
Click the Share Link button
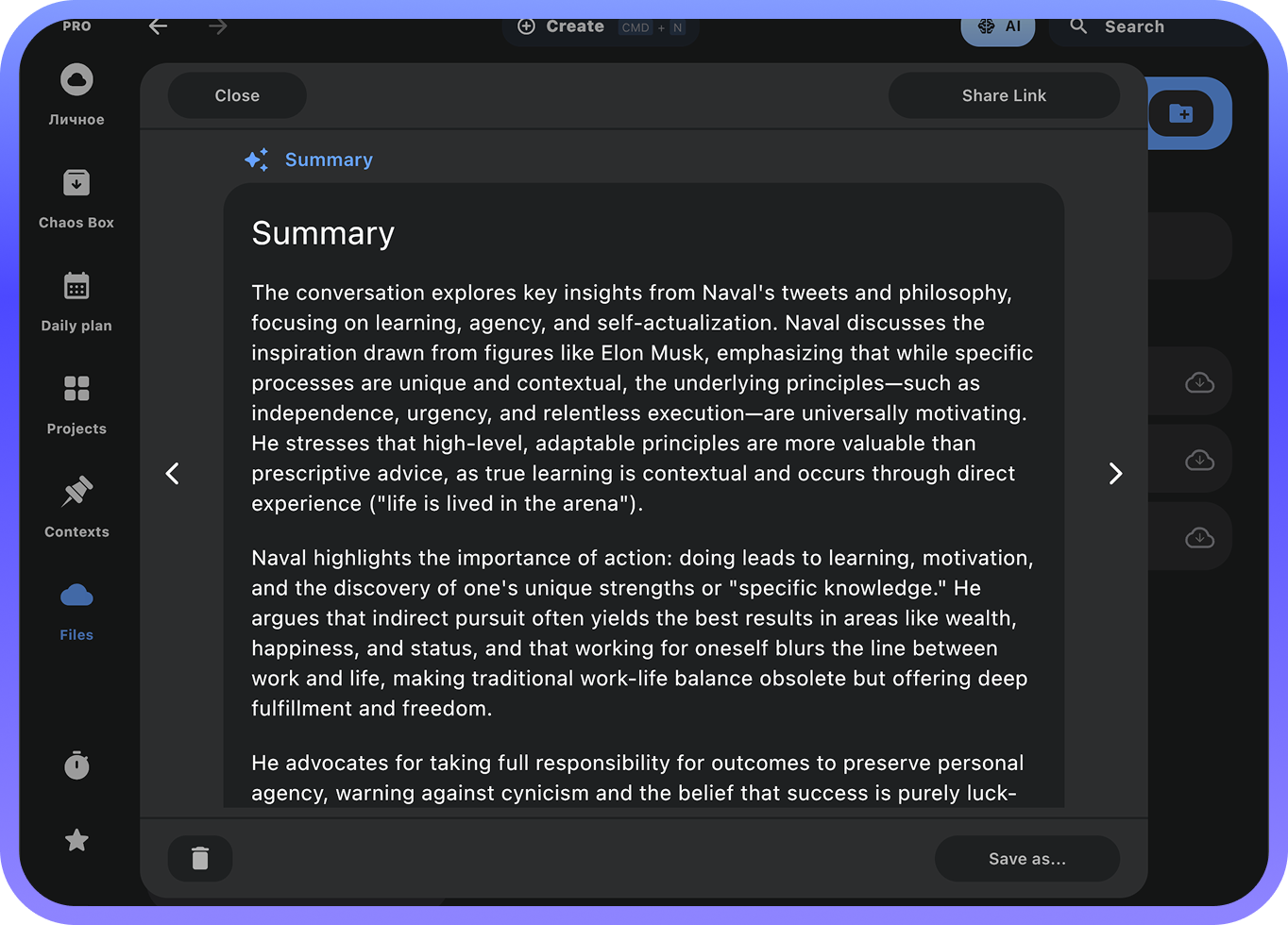[1004, 95]
